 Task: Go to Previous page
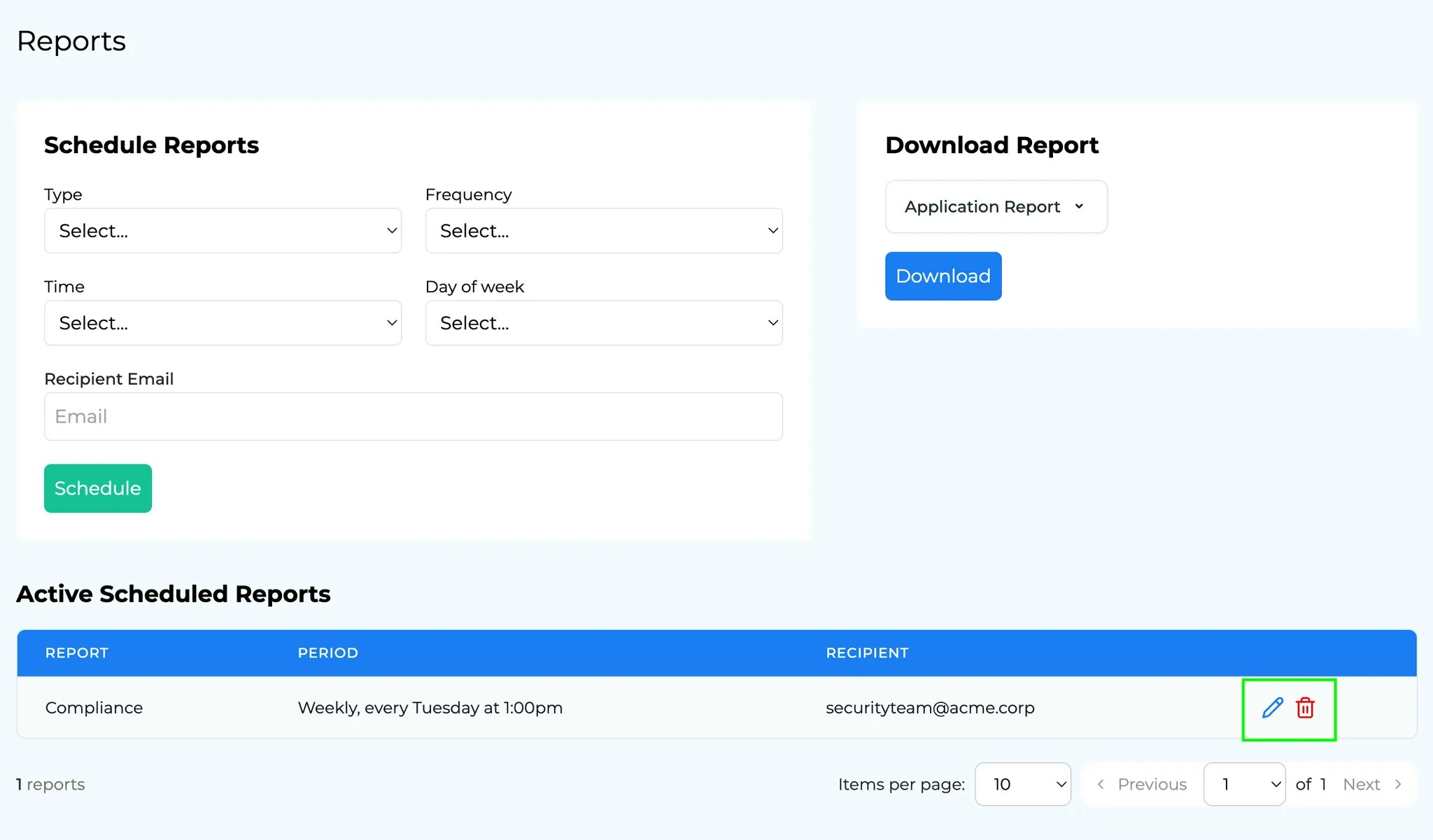pyautogui.click(x=1142, y=785)
